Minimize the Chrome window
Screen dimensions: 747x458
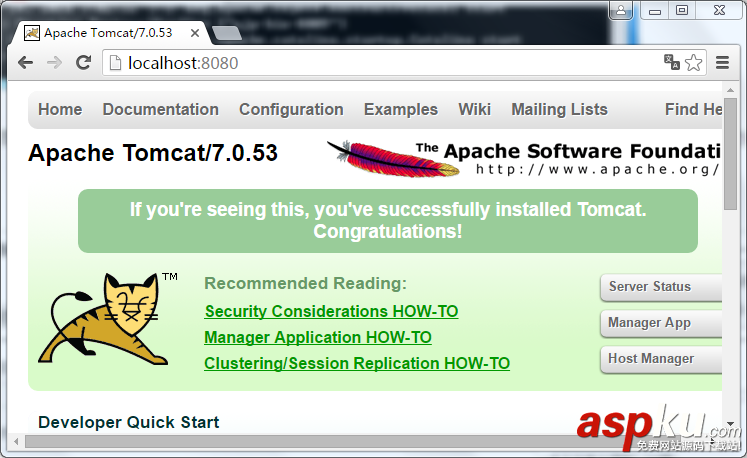click(x=655, y=10)
